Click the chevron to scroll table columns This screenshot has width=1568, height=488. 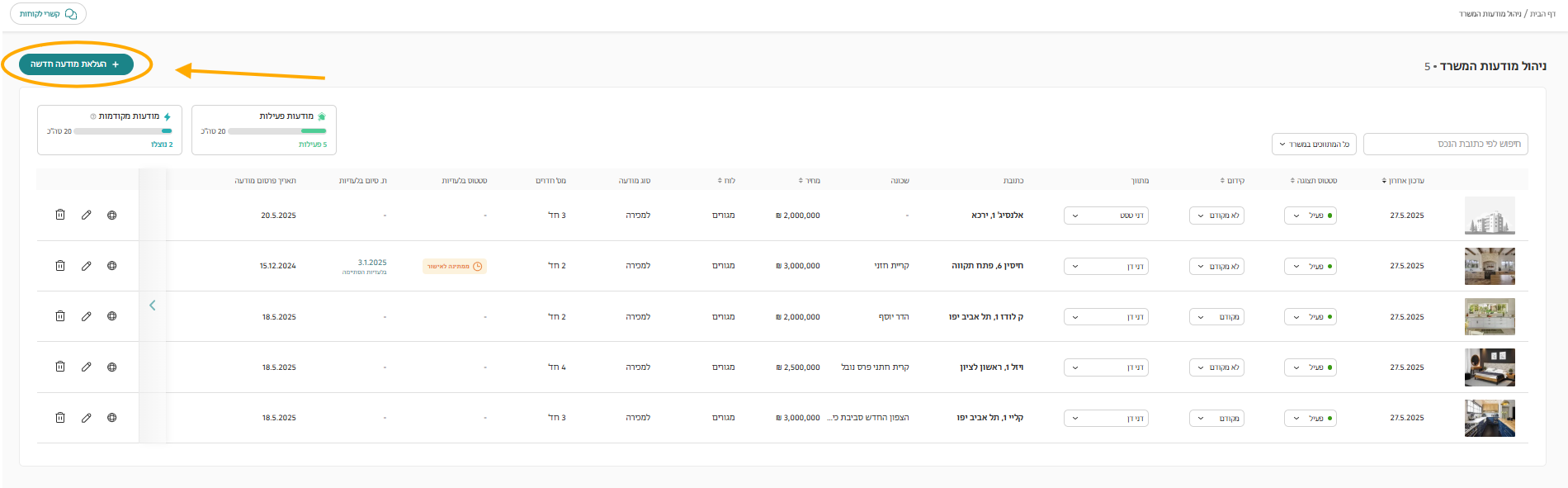pyautogui.click(x=153, y=306)
